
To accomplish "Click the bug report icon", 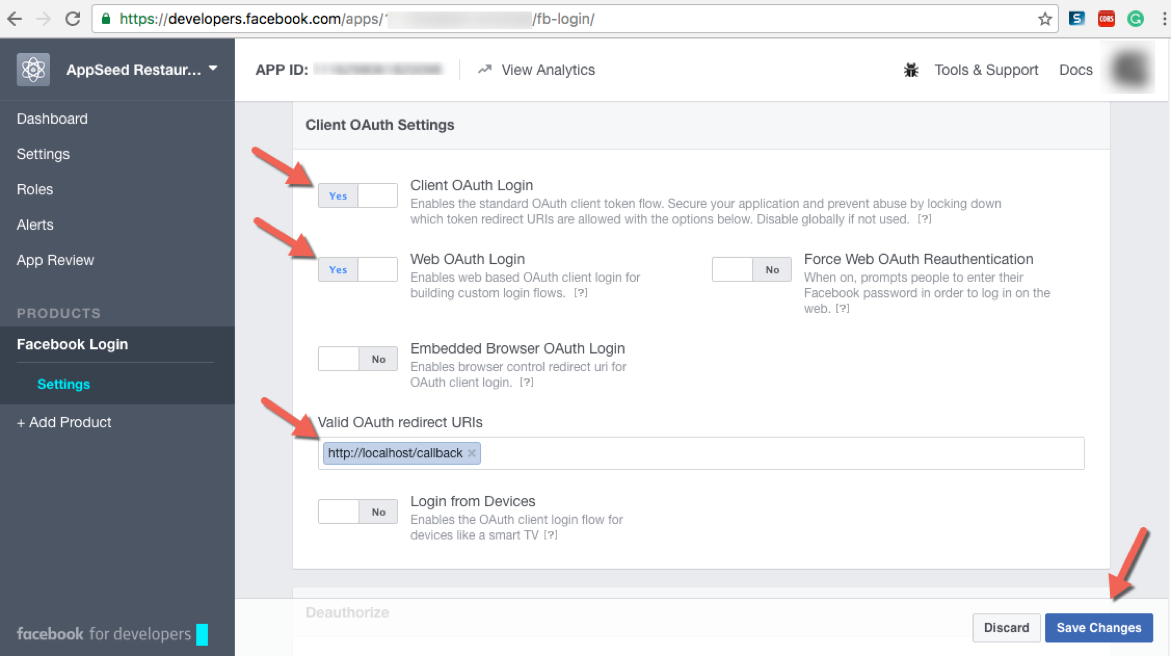I will click(911, 70).
